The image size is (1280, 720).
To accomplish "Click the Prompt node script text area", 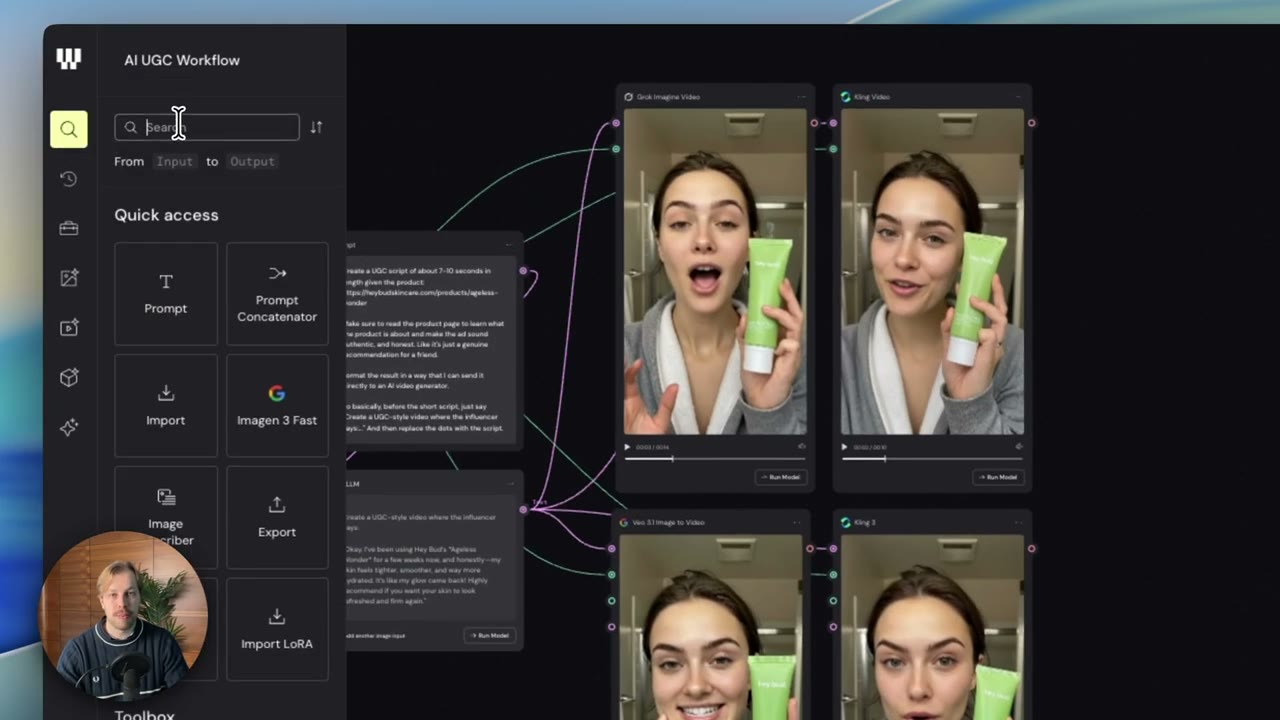I will point(430,350).
